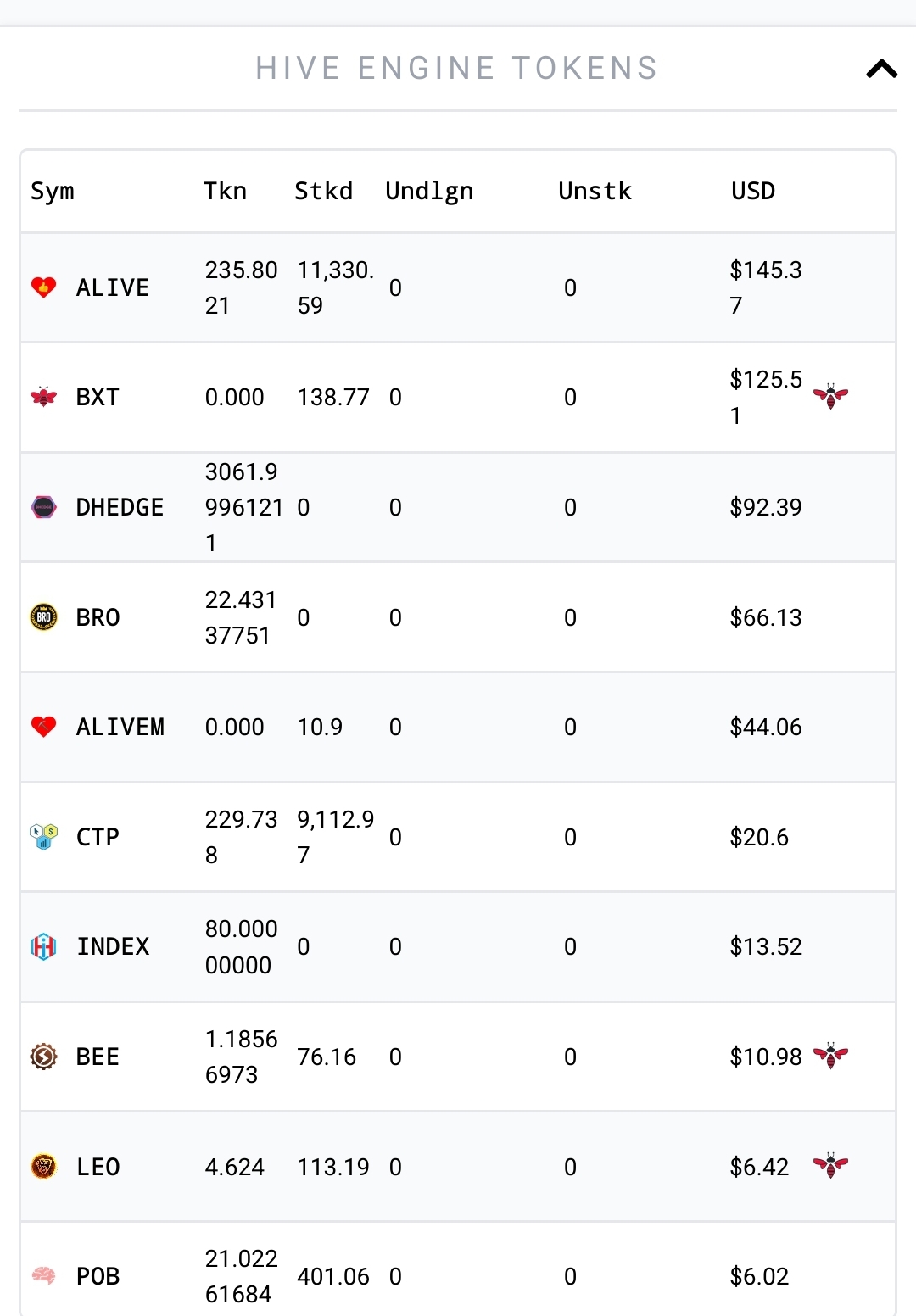Collapse the Hive Engine Tokens section

[881, 69]
